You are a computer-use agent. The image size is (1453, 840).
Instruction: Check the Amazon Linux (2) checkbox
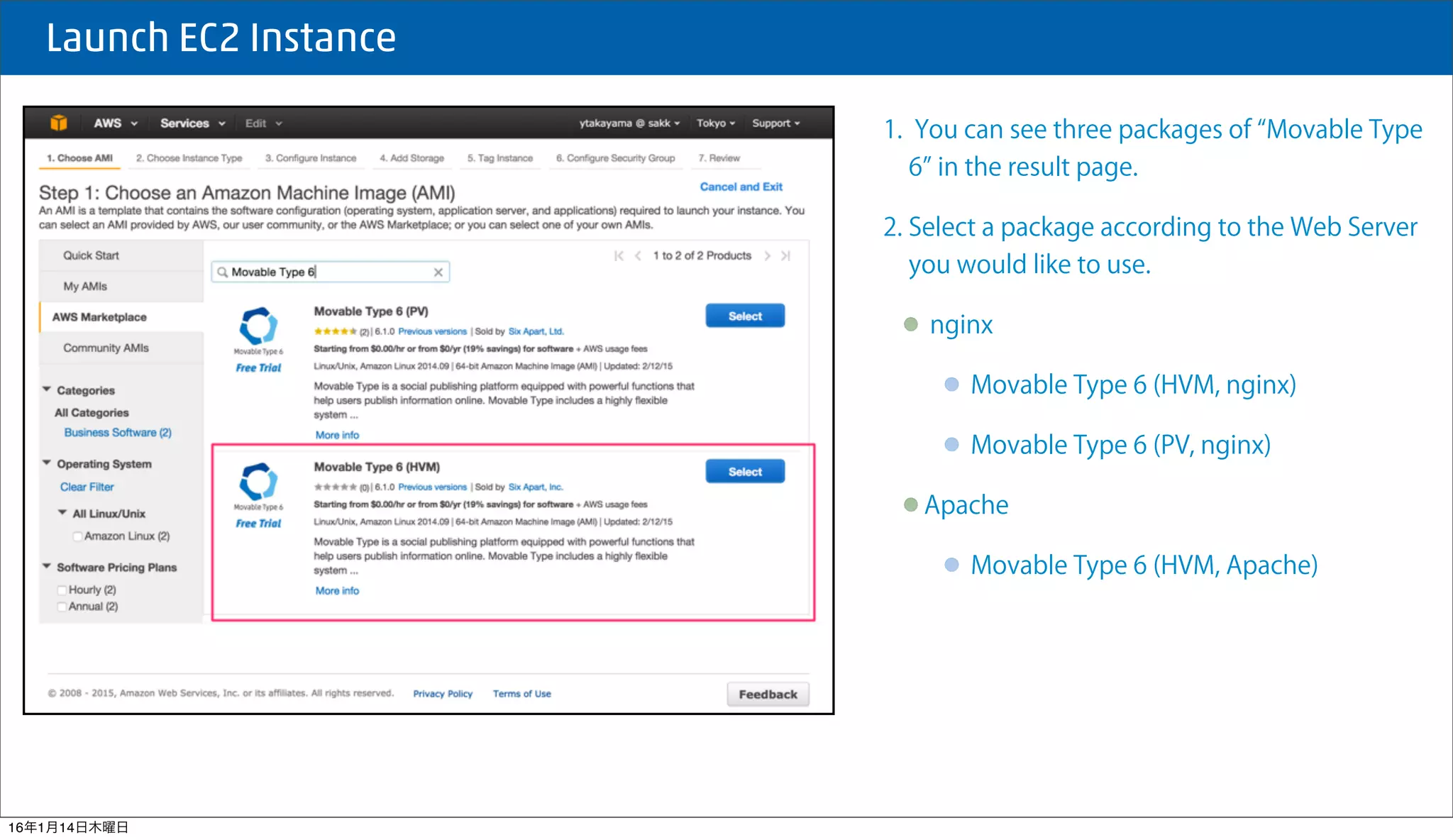coord(77,536)
